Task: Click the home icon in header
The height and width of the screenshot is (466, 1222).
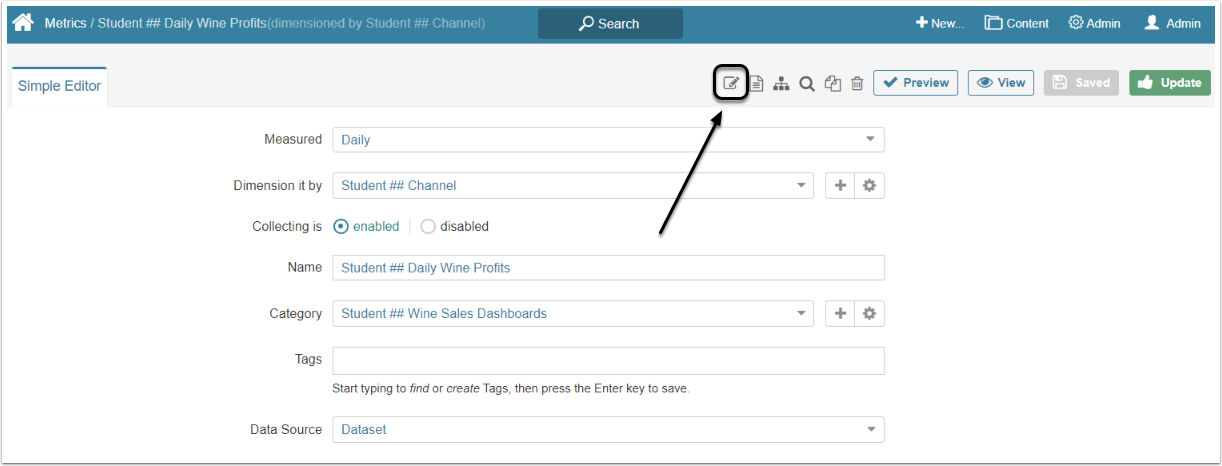Action: point(22,22)
